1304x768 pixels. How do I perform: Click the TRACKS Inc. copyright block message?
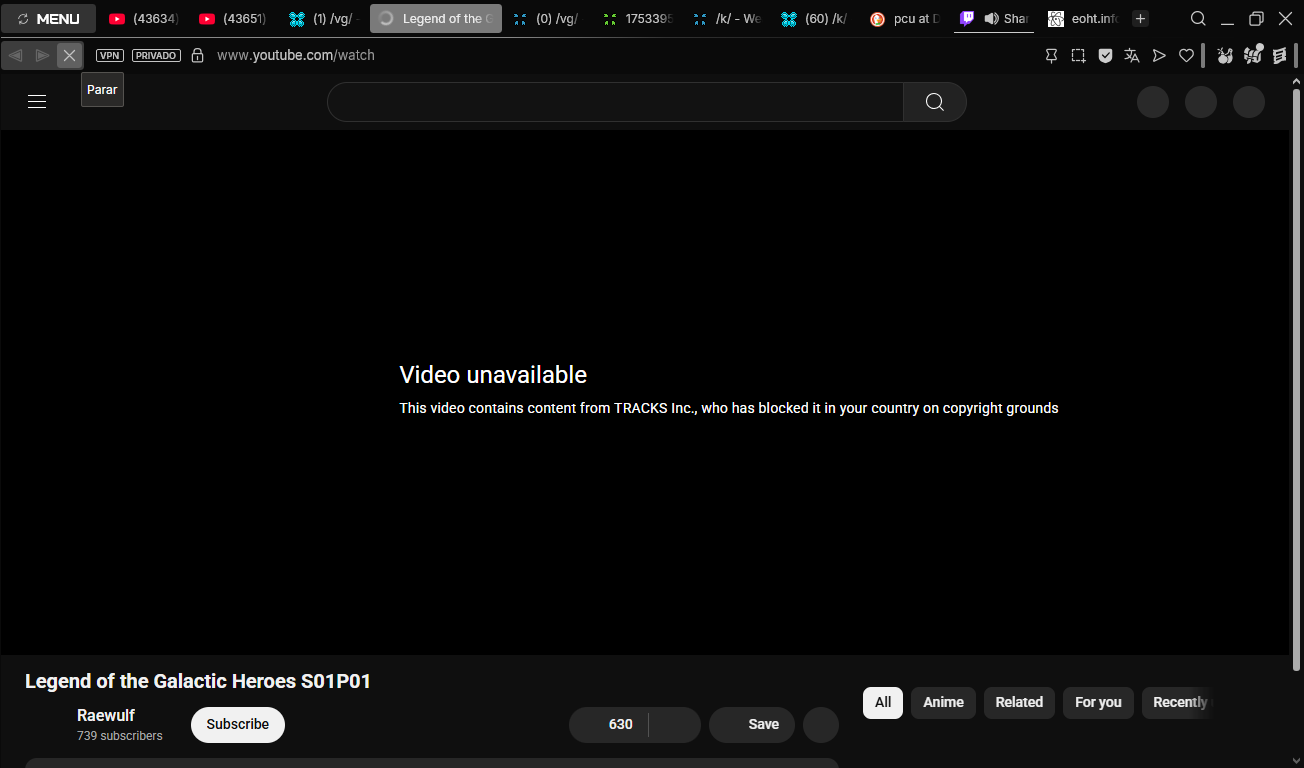[x=729, y=408]
